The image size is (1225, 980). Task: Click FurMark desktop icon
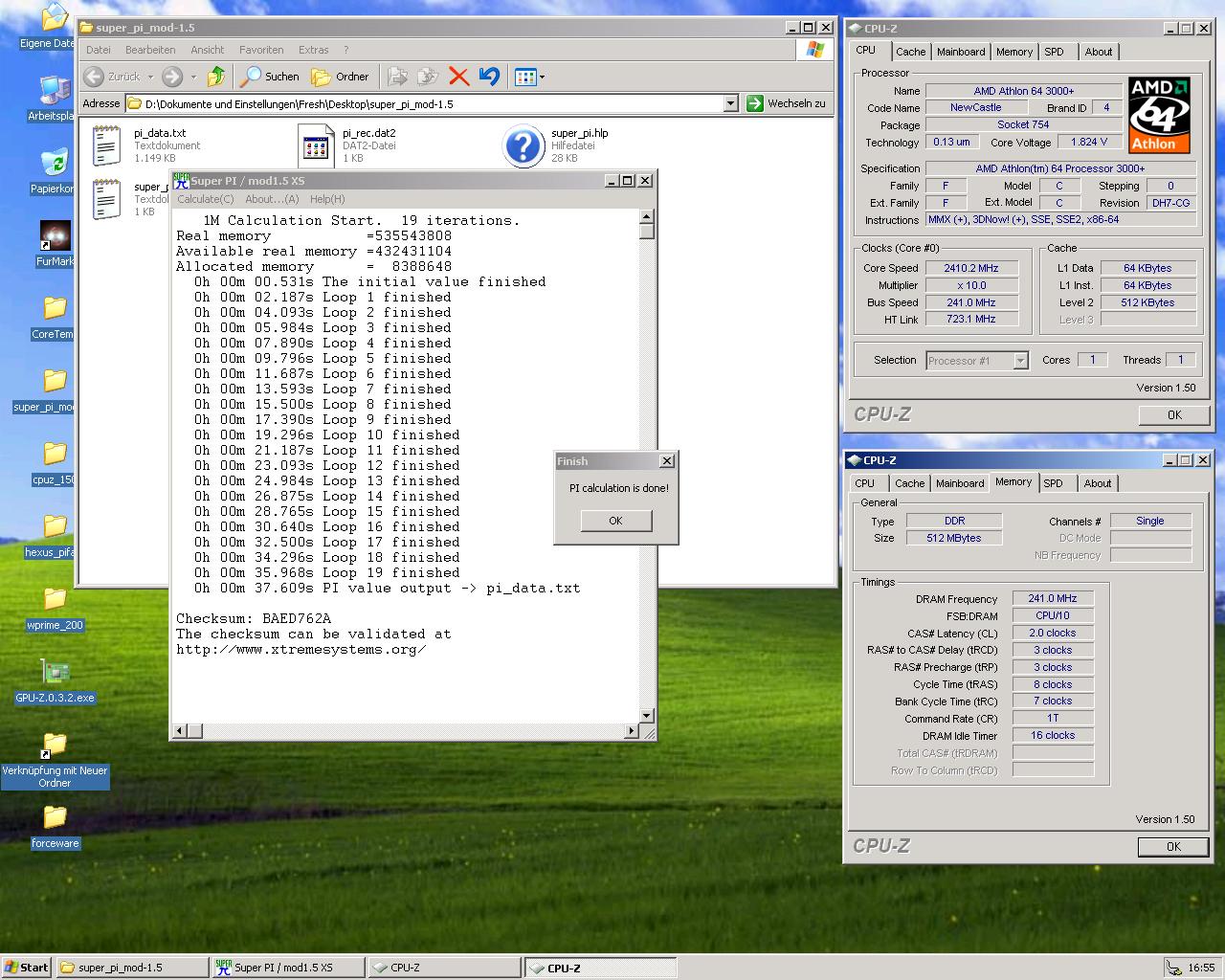pos(55,236)
